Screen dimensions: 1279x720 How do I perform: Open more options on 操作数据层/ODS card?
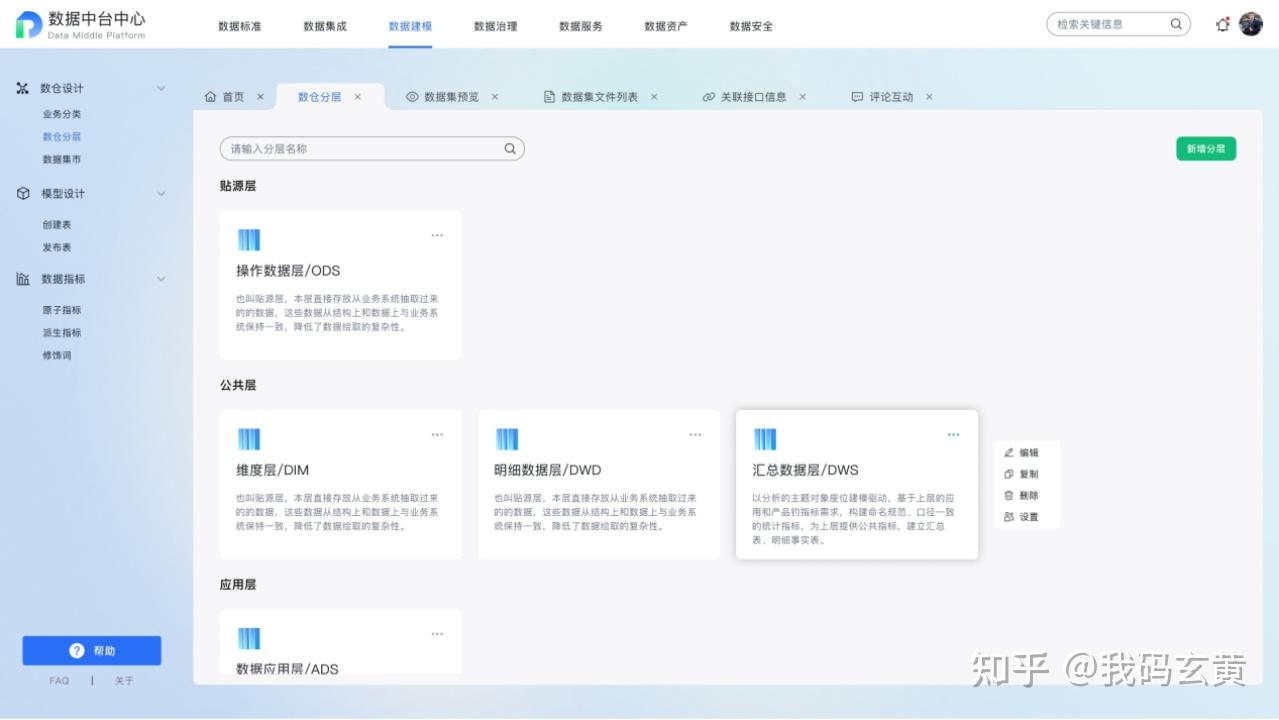tap(437, 236)
